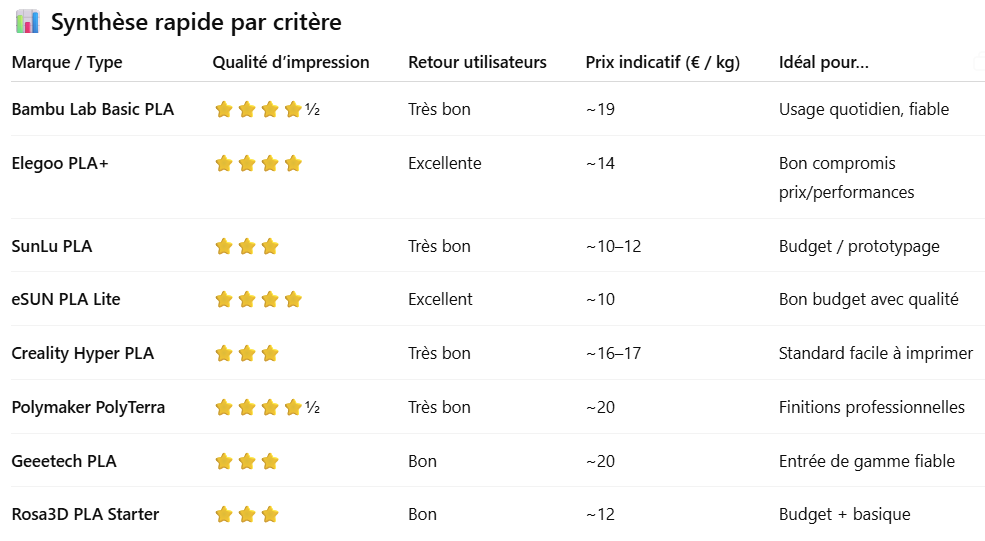Screen dimensions: 985x541
Task: Click the SunLu PLA star rating
Action: click(247, 246)
